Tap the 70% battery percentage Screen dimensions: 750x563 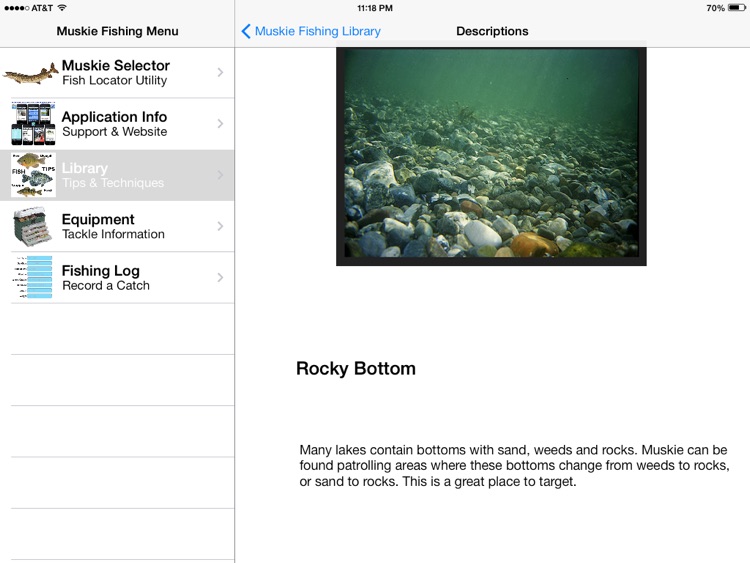(716, 8)
